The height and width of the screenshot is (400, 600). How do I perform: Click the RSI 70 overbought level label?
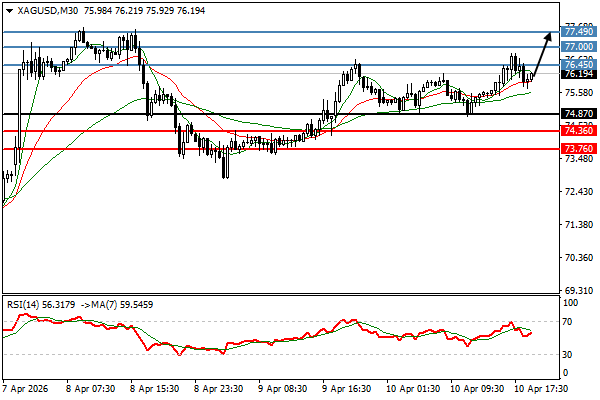[566, 321]
